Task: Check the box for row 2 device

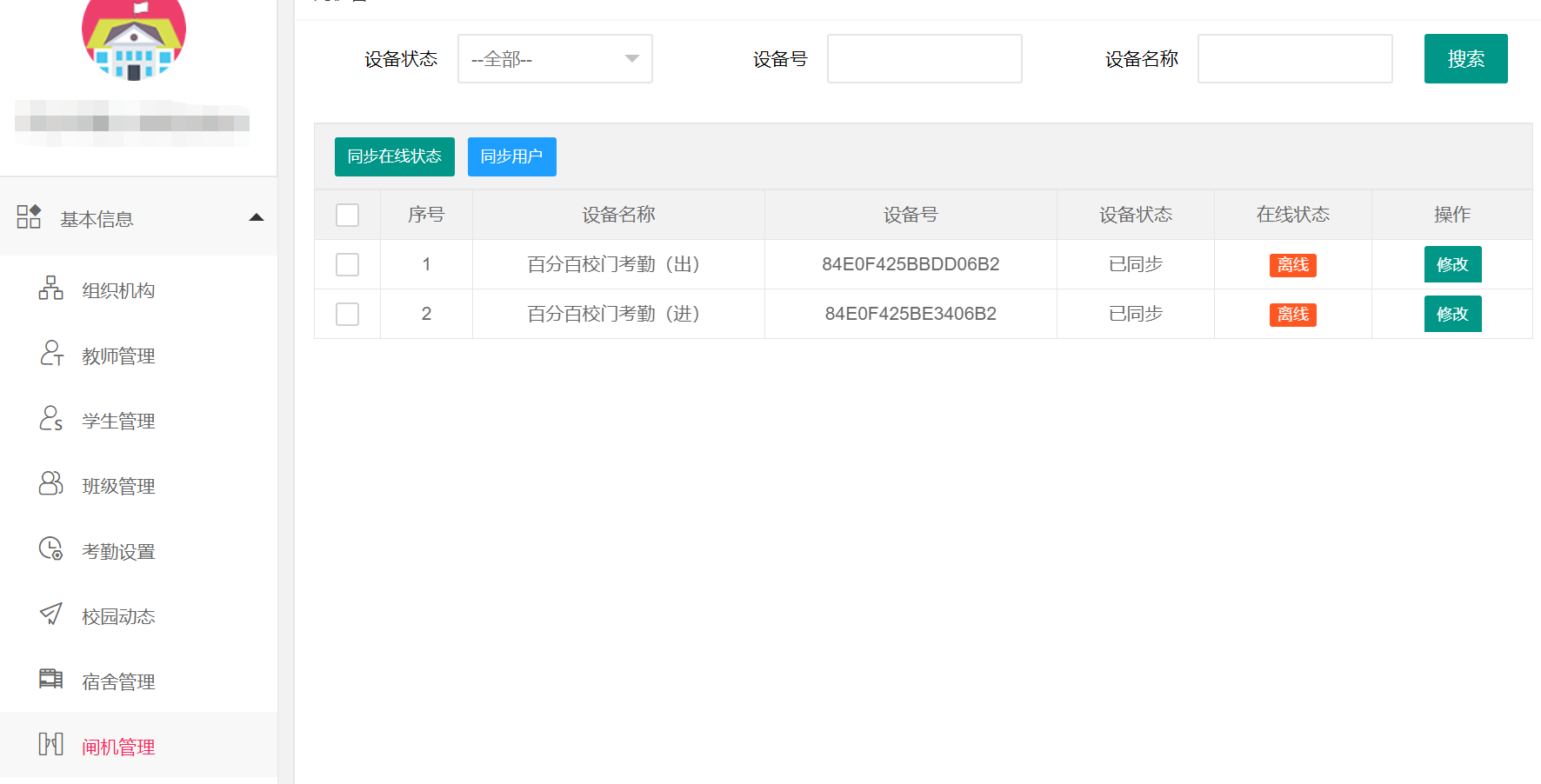Action: 347,314
